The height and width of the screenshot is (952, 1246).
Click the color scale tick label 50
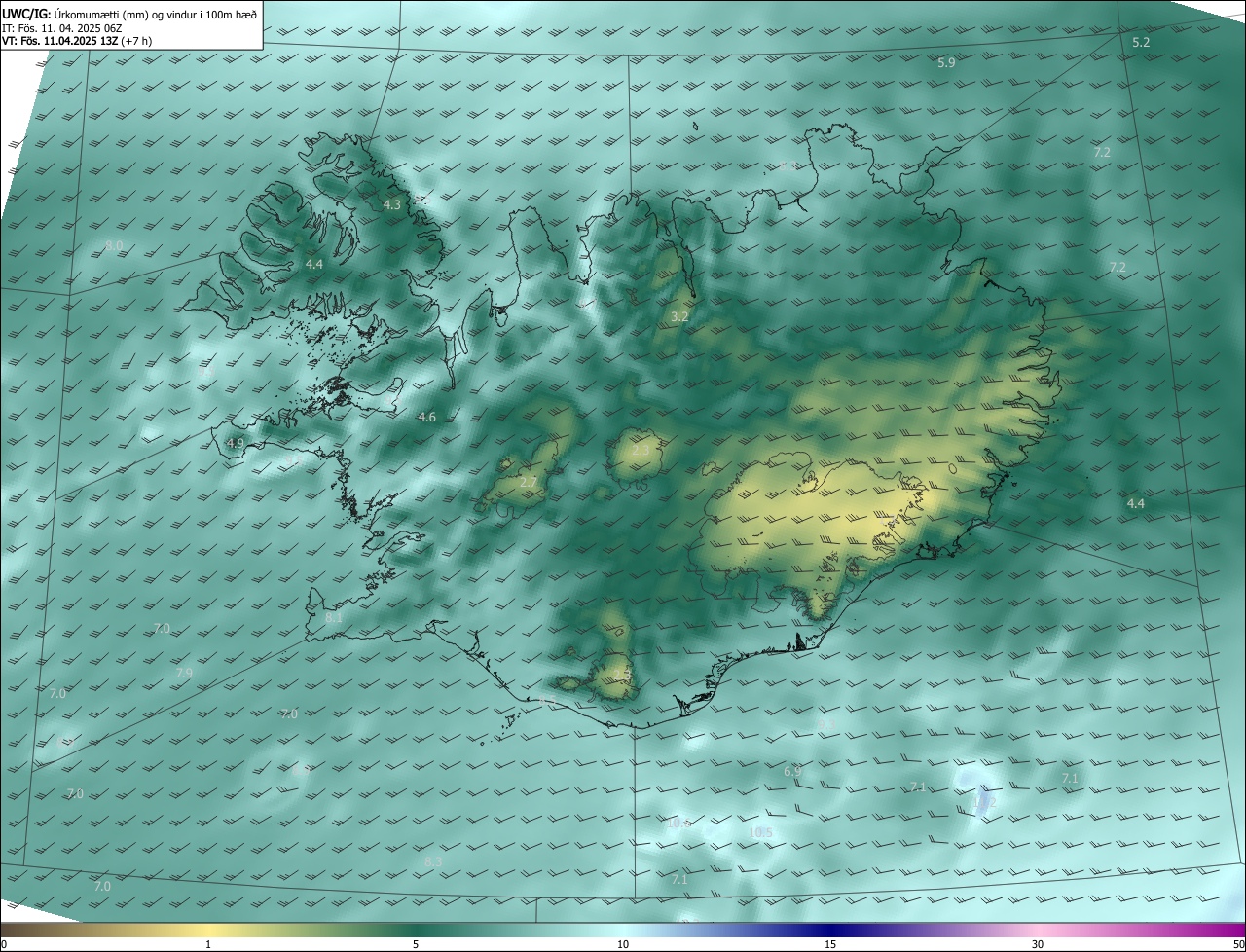[x=1238, y=945]
